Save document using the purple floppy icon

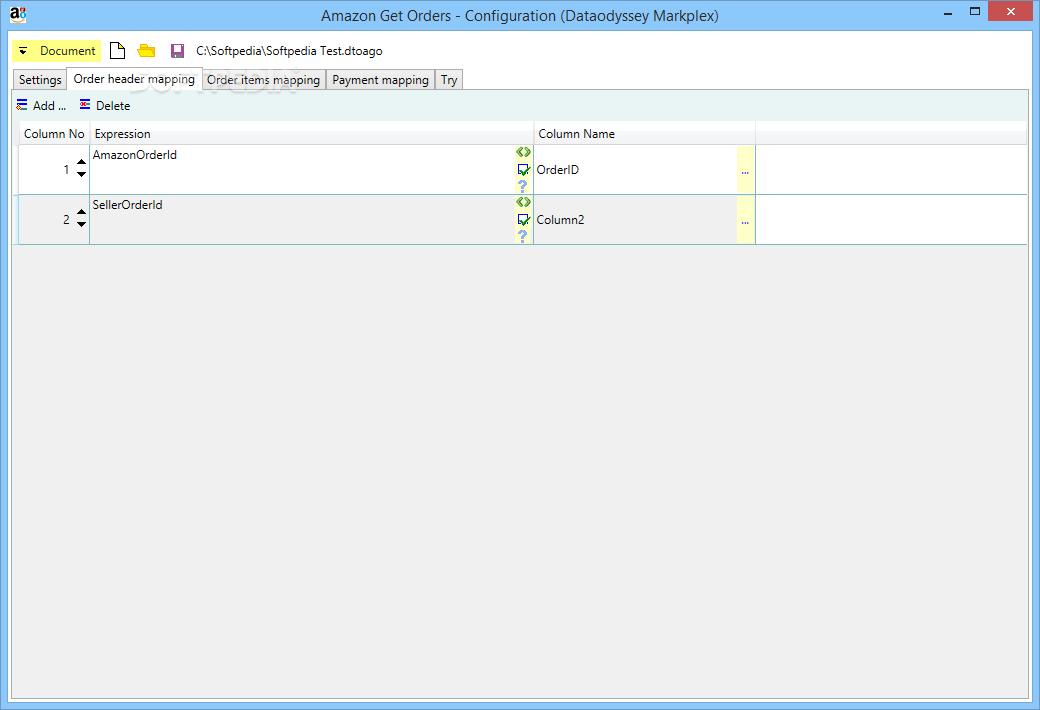(x=177, y=51)
